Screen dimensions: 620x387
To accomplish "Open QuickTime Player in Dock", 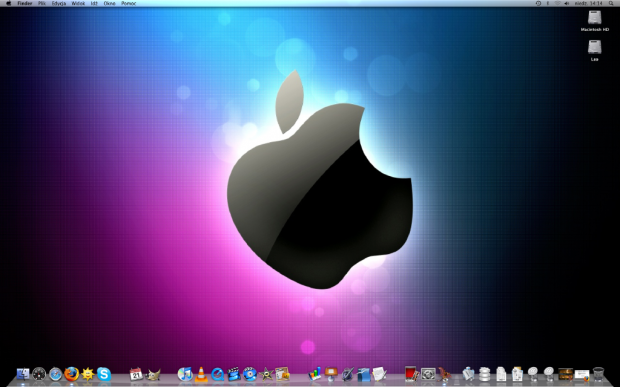I will pos(217,374).
